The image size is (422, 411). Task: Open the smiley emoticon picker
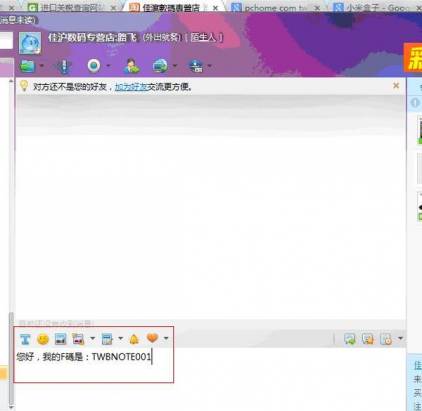pos(43,339)
